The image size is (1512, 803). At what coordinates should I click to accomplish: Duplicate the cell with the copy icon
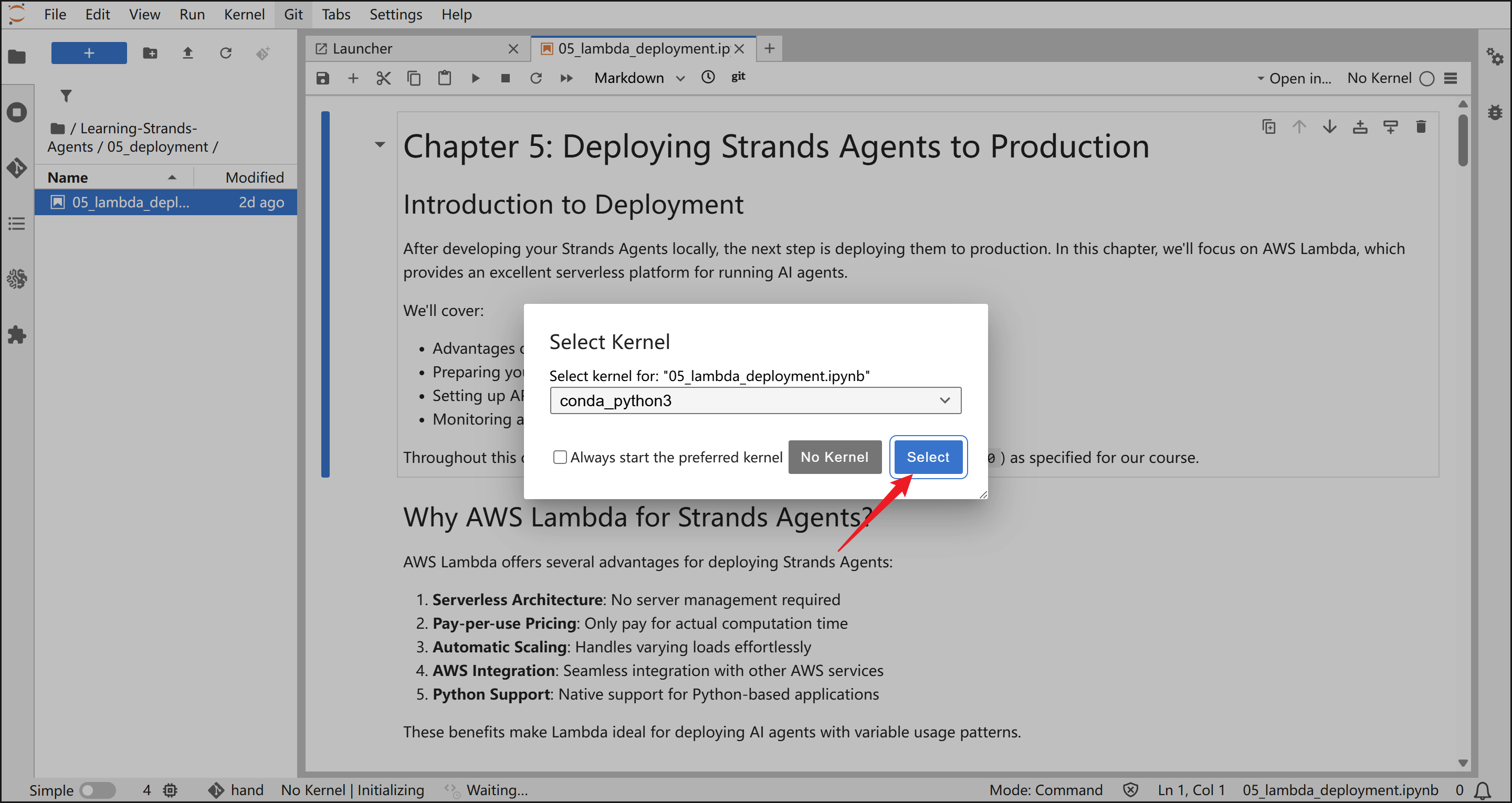point(1268,127)
